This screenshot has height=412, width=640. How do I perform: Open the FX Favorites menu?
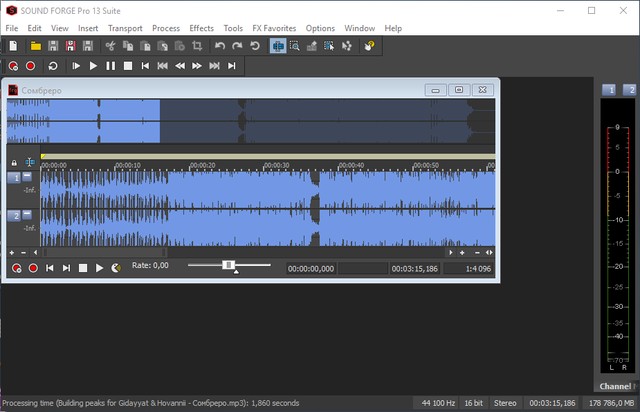(x=274, y=28)
